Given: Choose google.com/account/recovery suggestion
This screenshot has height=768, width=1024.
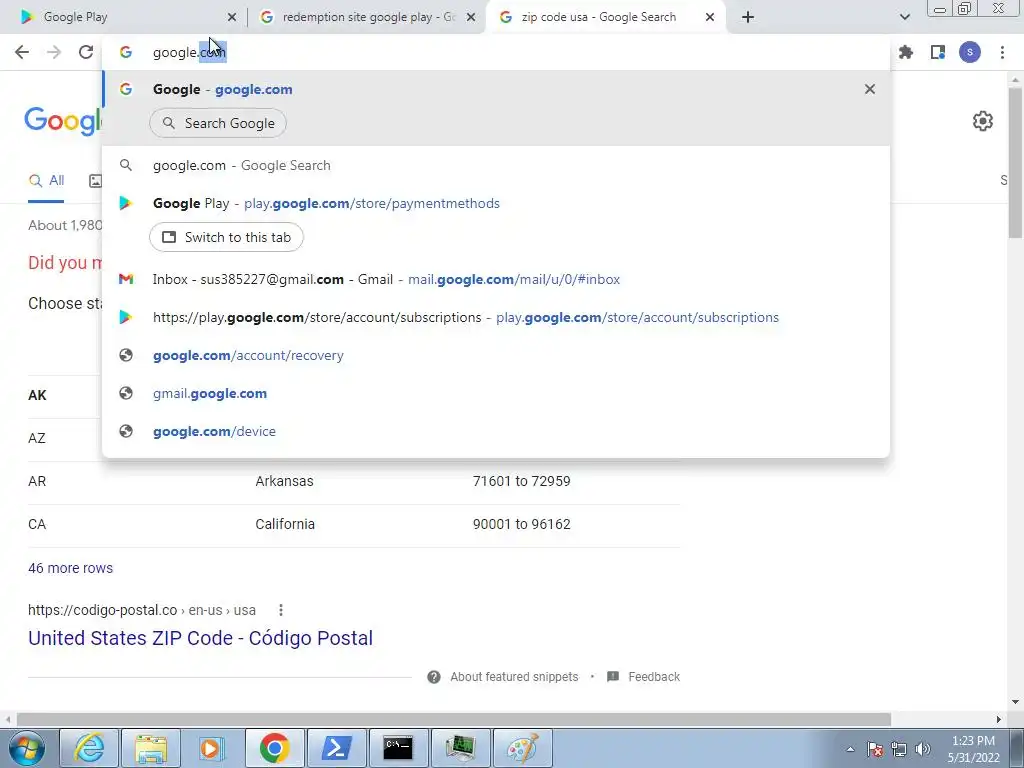Looking at the screenshot, I should point(496,355).
